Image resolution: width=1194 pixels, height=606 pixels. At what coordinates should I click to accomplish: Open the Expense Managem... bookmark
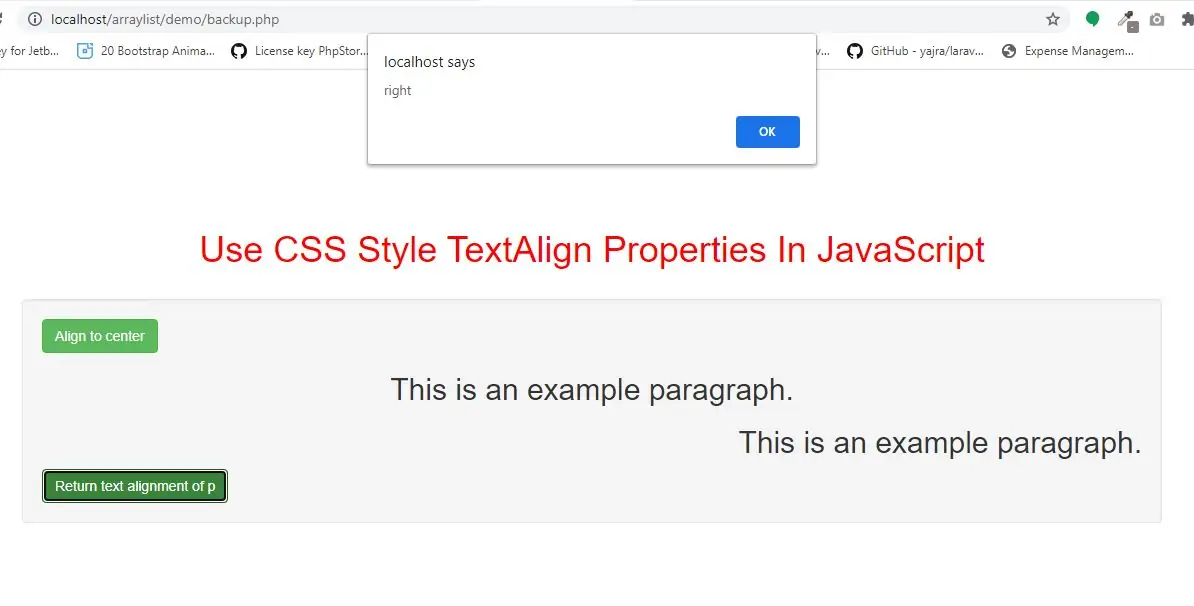[x=1068, y=51]
